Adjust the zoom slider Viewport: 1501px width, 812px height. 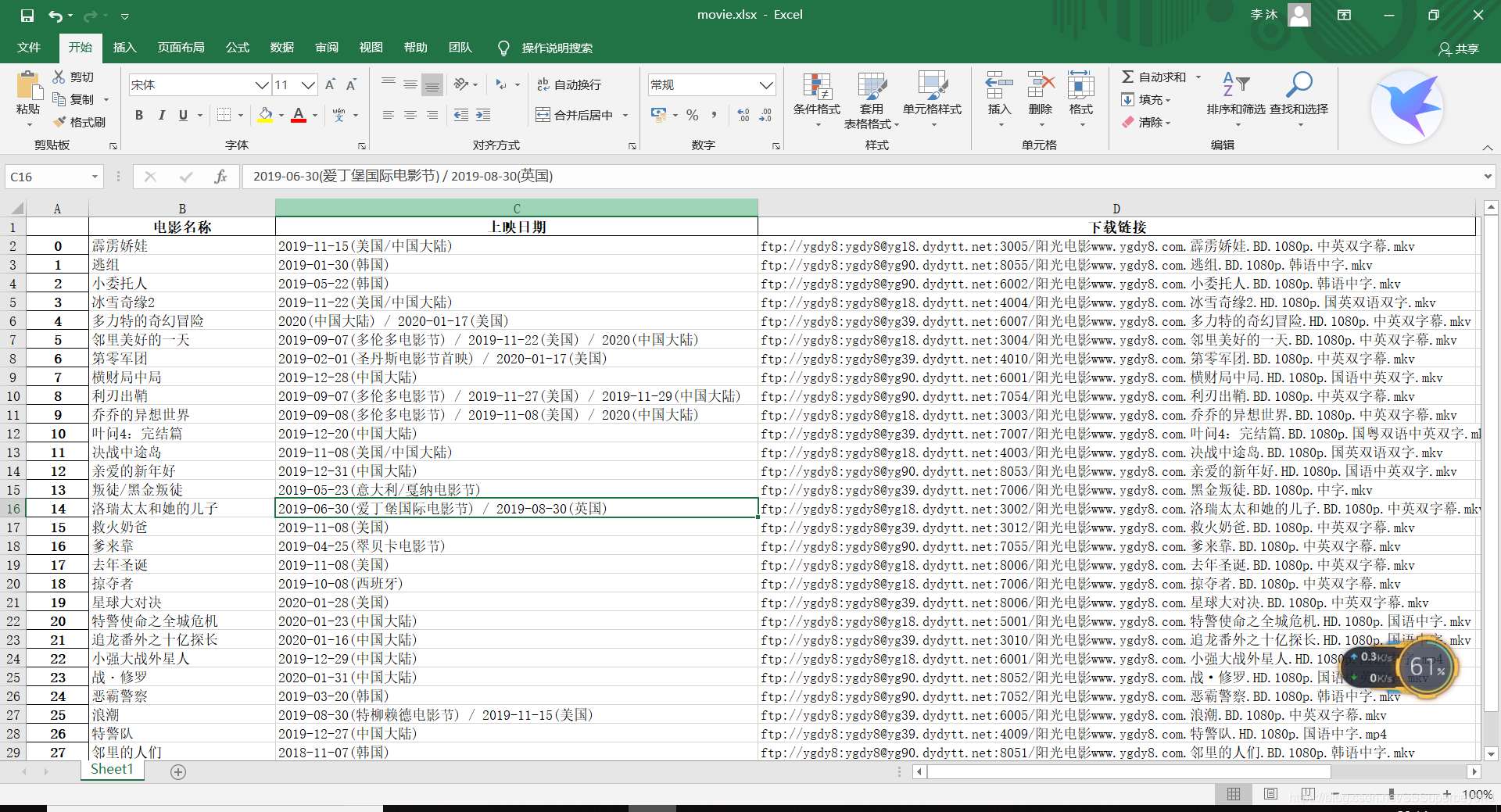1392,794
